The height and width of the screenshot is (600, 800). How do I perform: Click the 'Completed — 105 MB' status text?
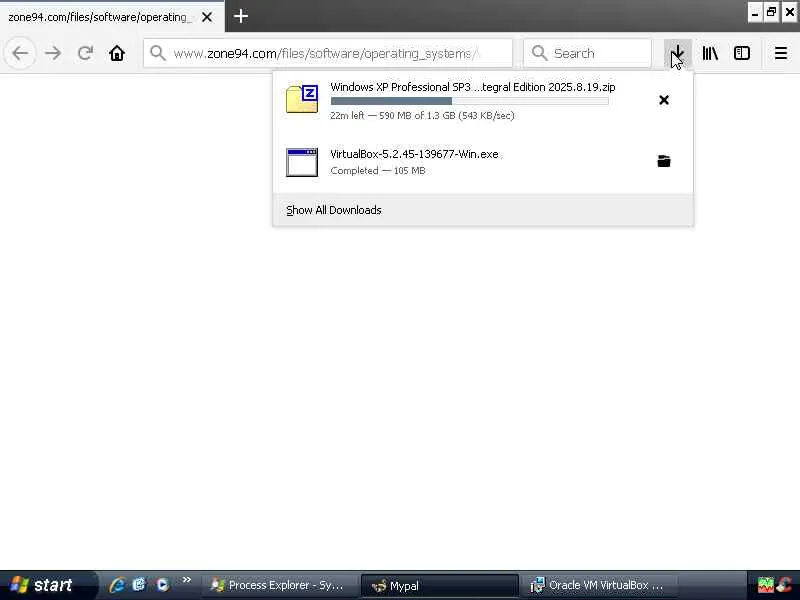pyautogui.click(x=378, y=170)
